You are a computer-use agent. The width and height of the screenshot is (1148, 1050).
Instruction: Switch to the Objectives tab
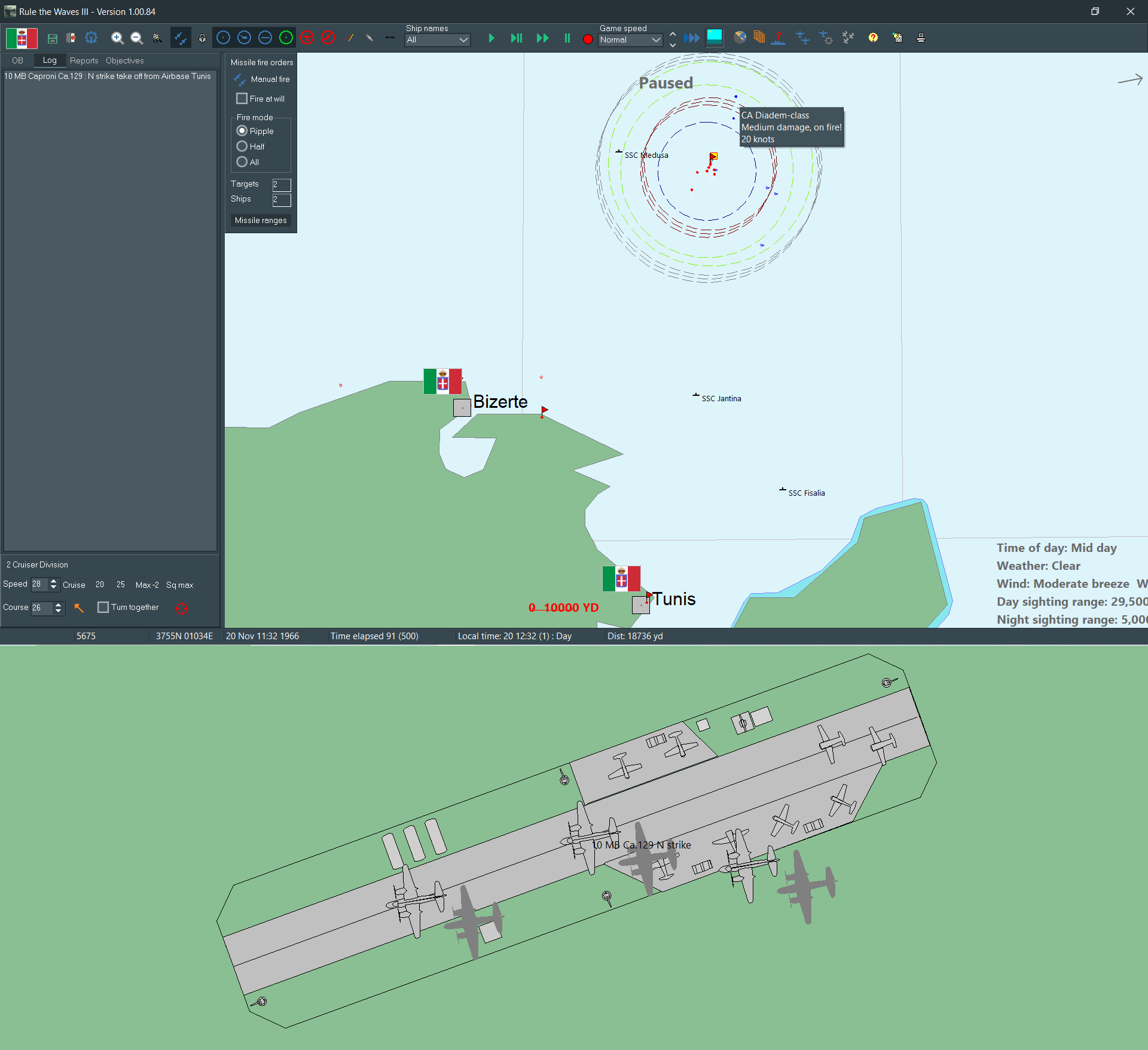tap(124, 60)
